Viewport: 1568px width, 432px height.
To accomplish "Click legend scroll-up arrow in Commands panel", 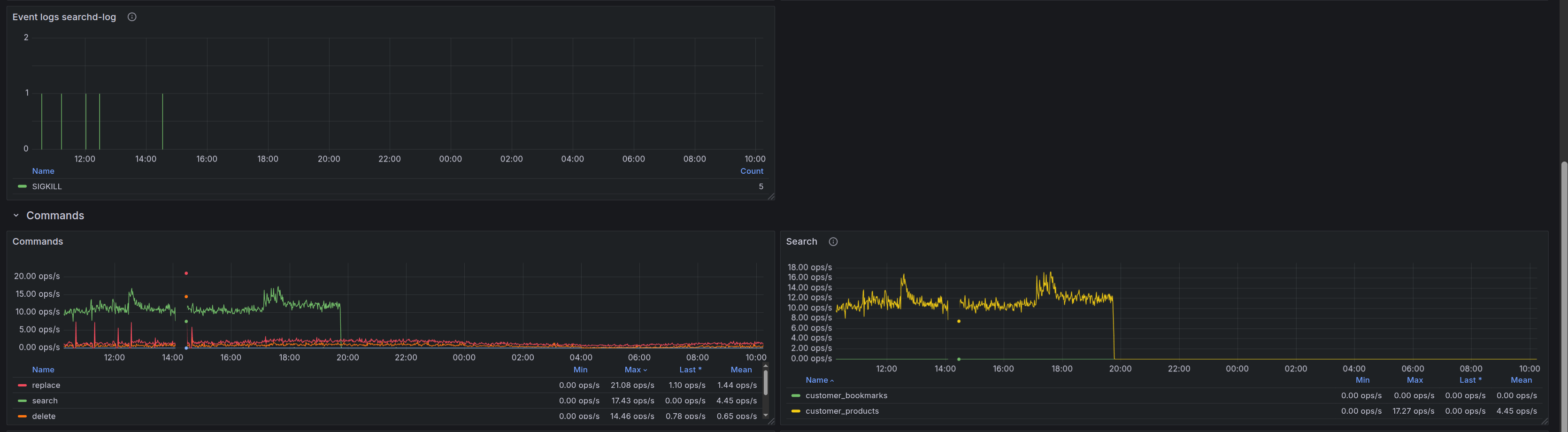I will [x=765, y=366].
